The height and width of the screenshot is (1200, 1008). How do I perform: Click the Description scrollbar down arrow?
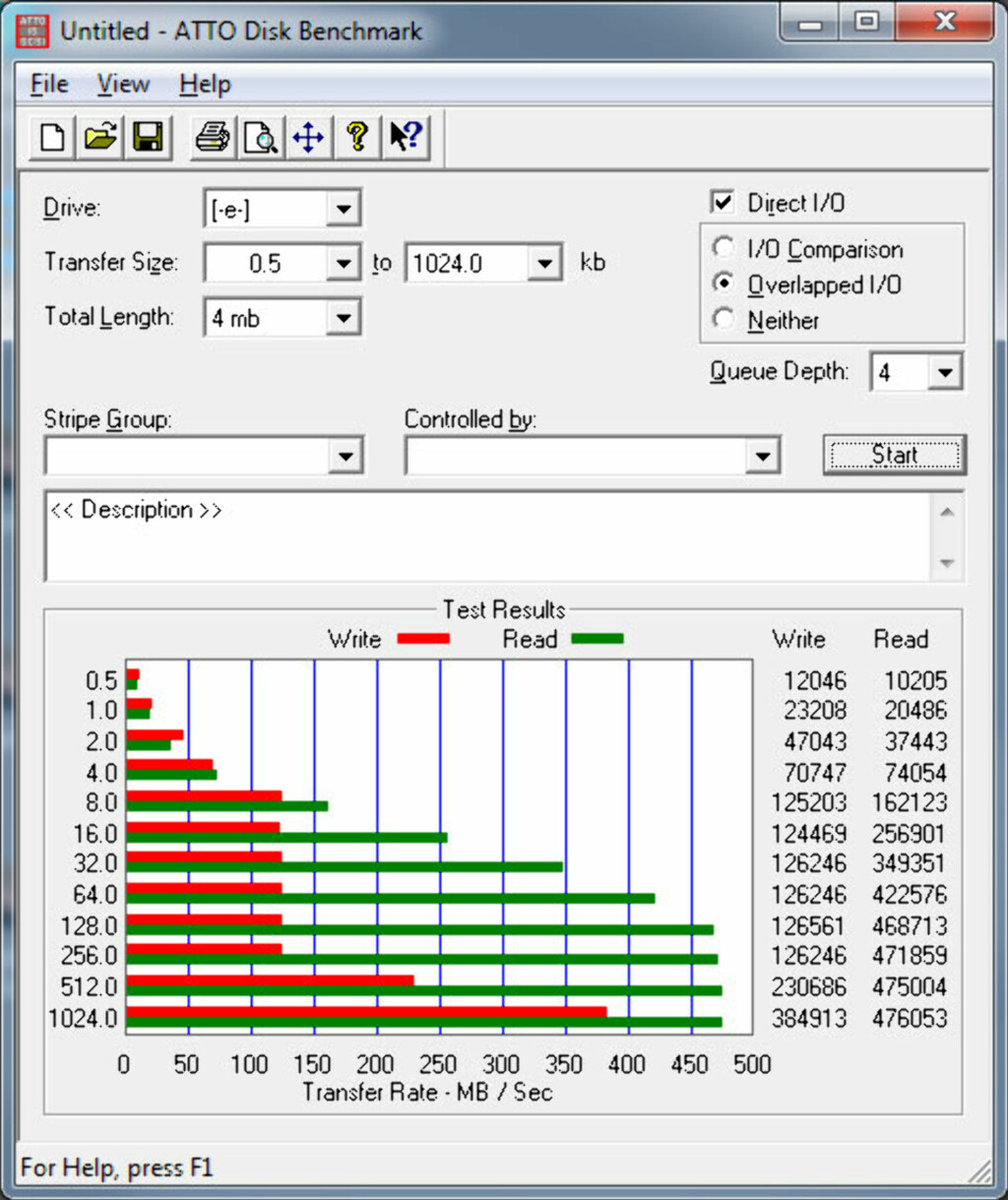pos(947,563)
